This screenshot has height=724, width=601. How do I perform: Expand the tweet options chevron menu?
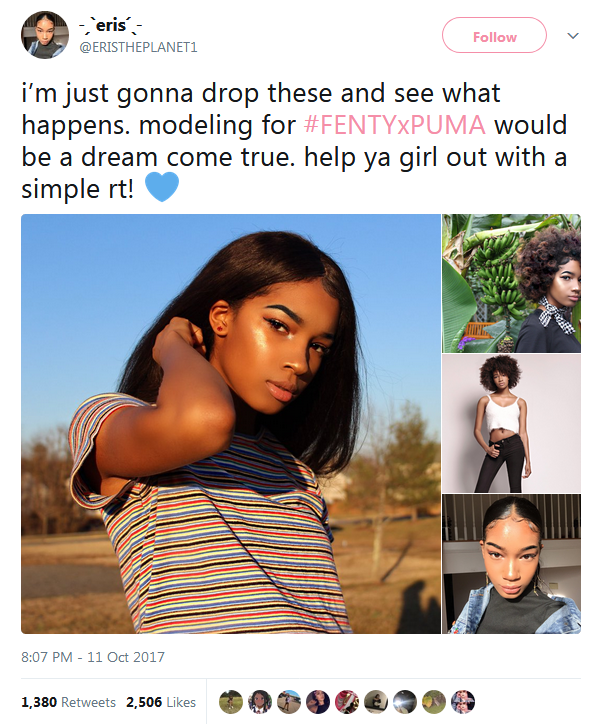pos(572,36)
